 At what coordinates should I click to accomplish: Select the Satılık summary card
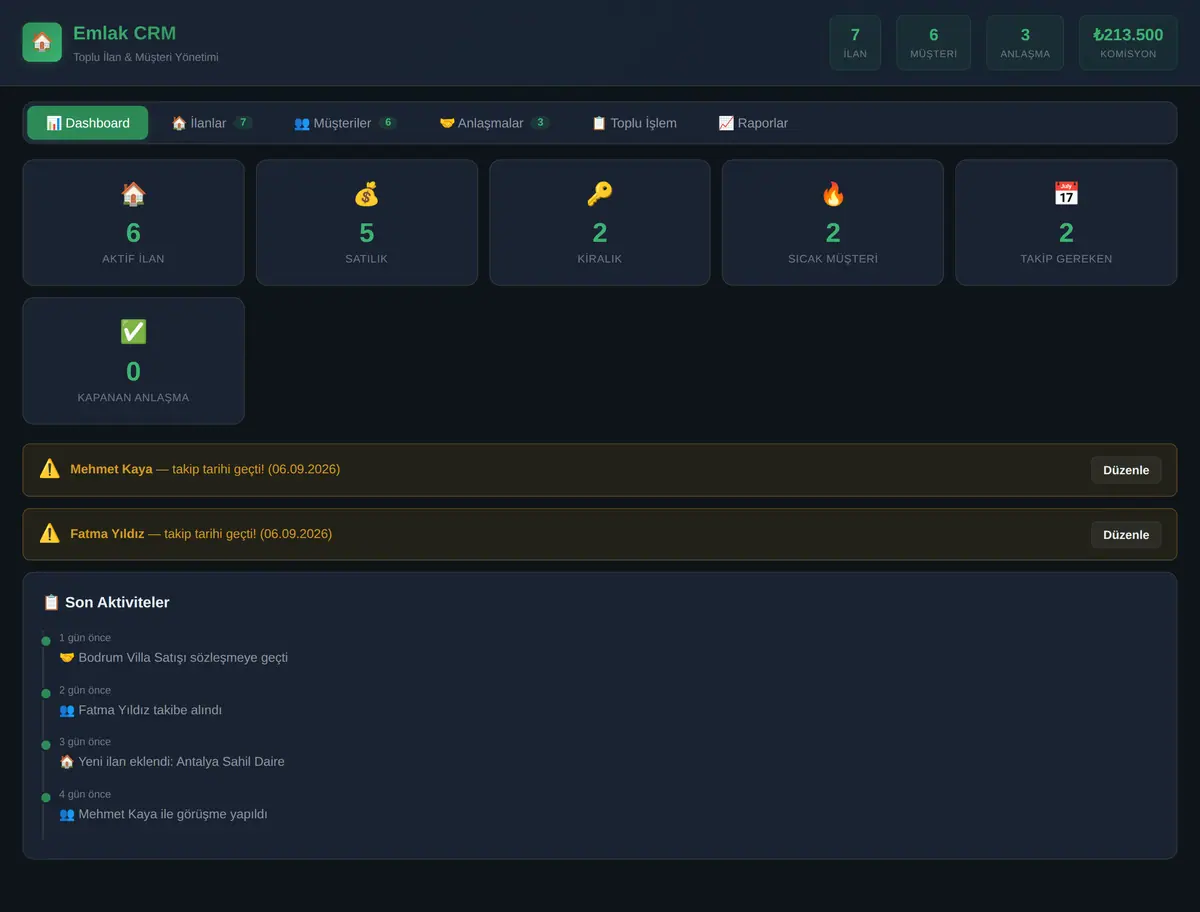pos(367,223)
